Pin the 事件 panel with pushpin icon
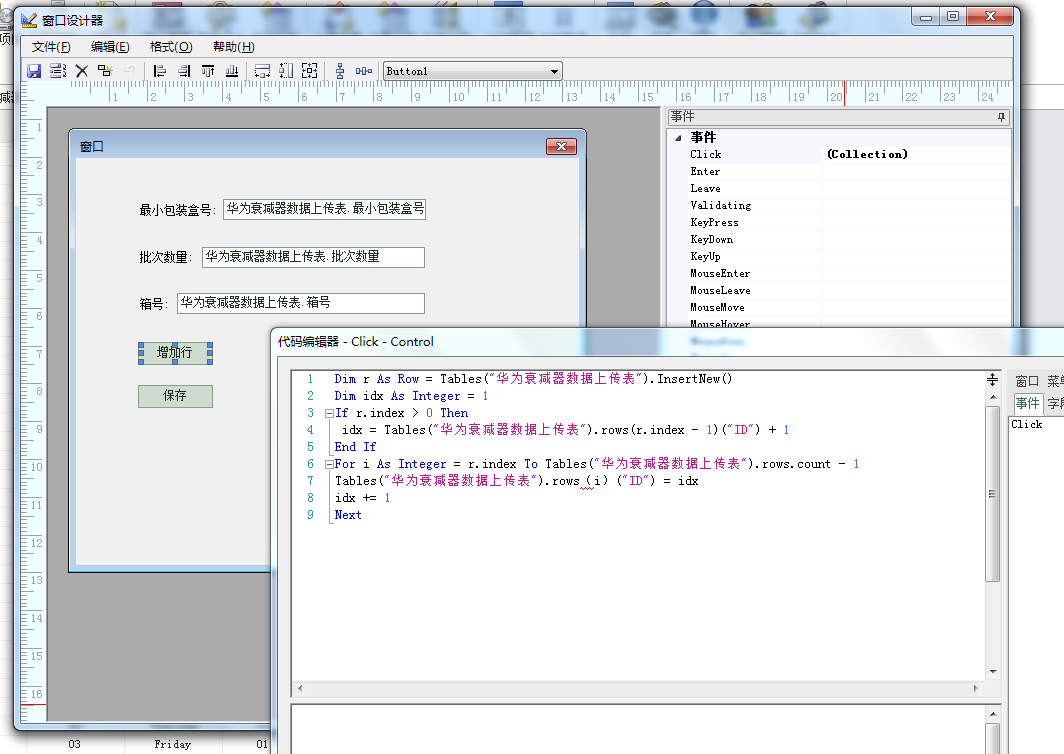Screen dimensions: 1064x754 tap(1001, 118)
